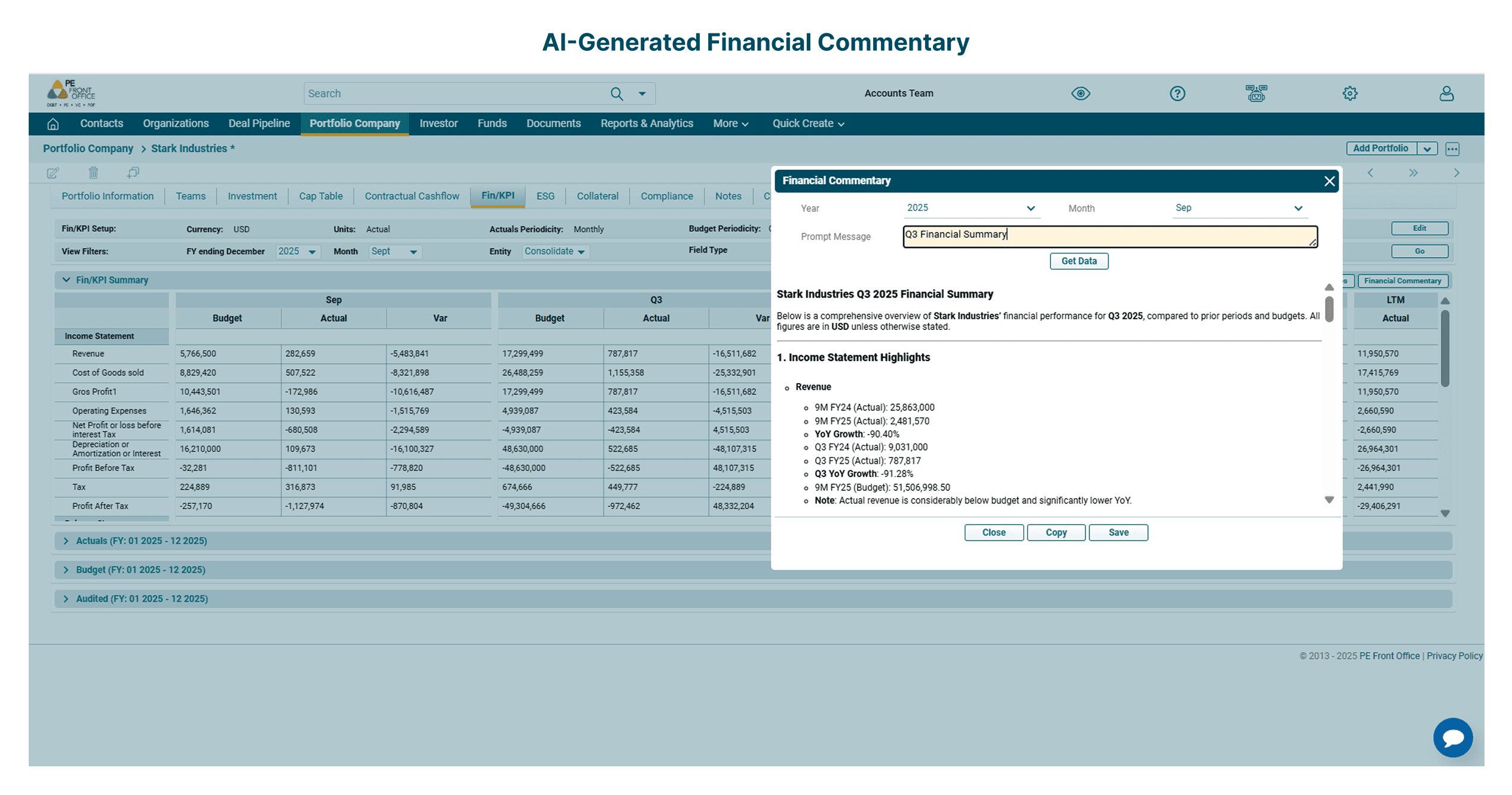Click the Go button for view filters

click(1419, 251)
